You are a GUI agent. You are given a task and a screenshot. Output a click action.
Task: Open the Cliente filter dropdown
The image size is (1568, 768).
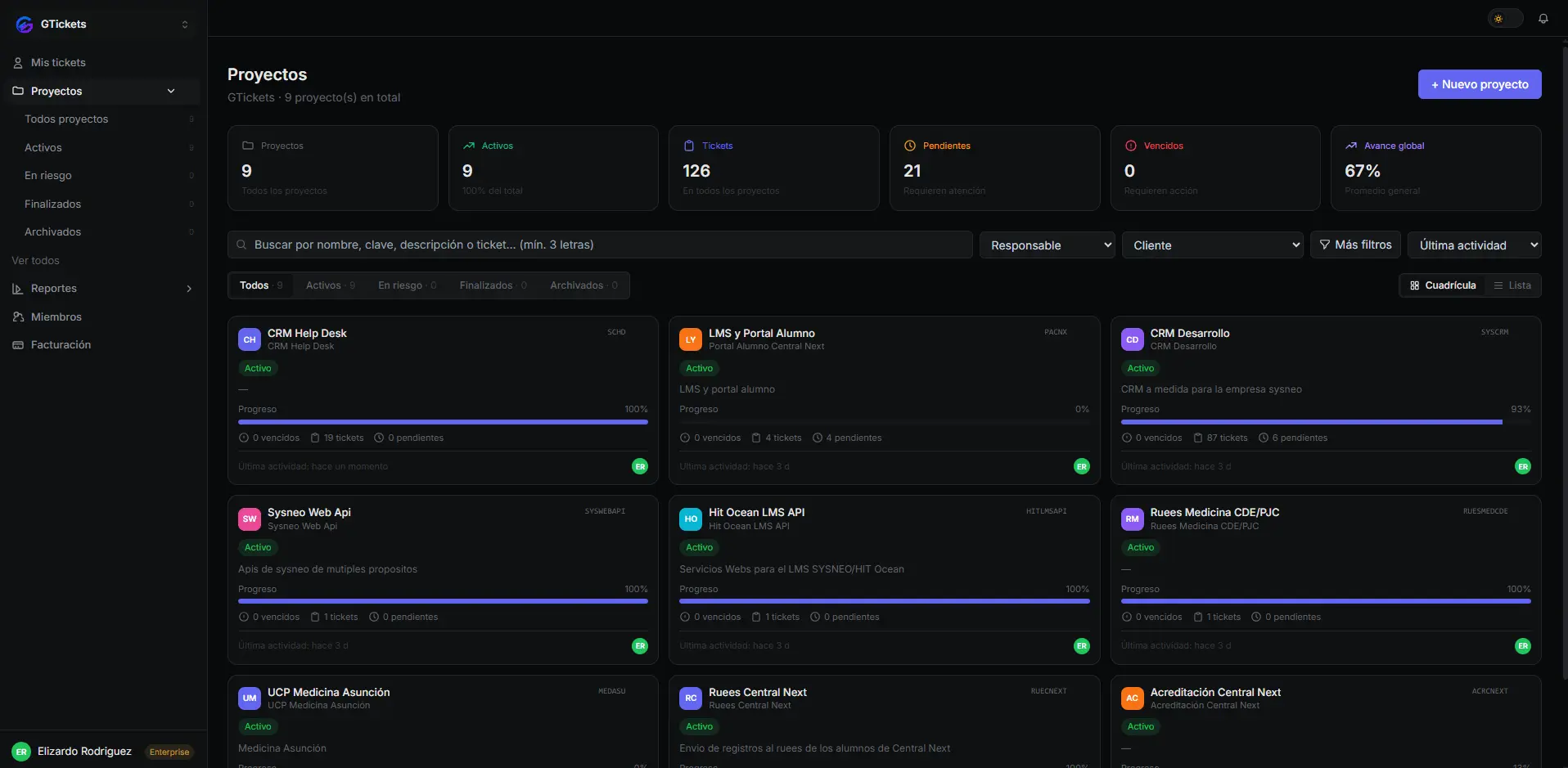point(1213,245)
